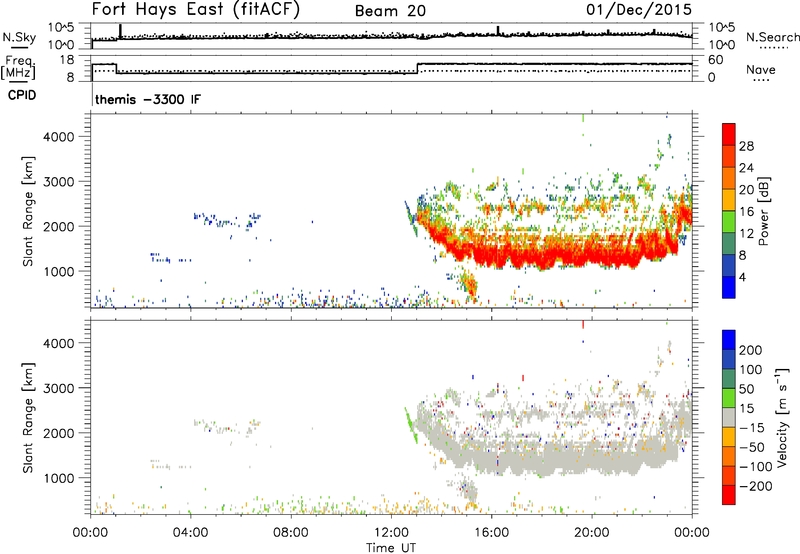Pick the 16–20 dB yellow Power swatch
Image resolution: width=800 pixels, height=554 pixels.
pyautogui.click(x=729, y=200)
